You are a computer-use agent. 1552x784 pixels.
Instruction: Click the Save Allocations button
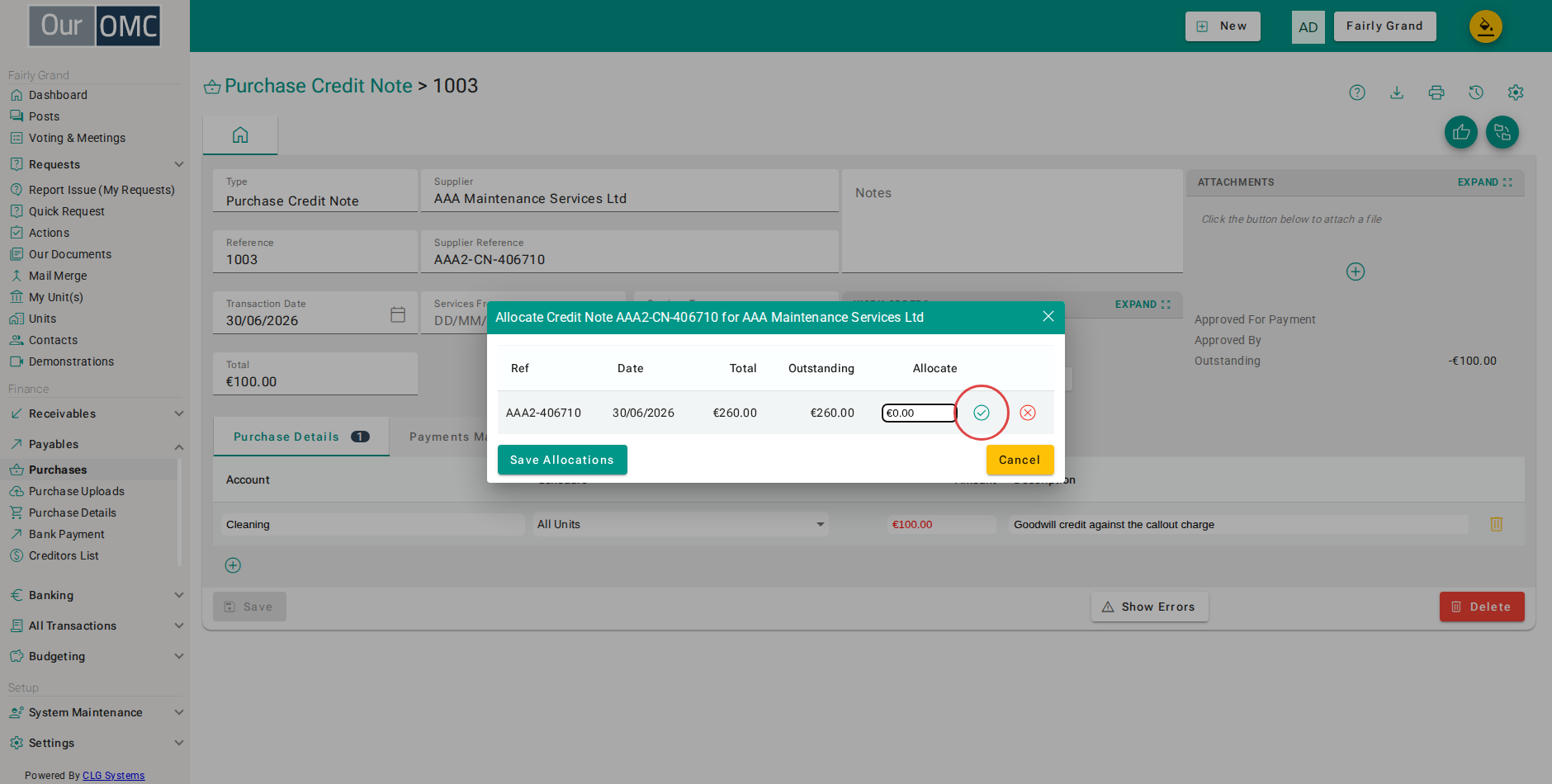pyautogui.click(x=562, y=460)
